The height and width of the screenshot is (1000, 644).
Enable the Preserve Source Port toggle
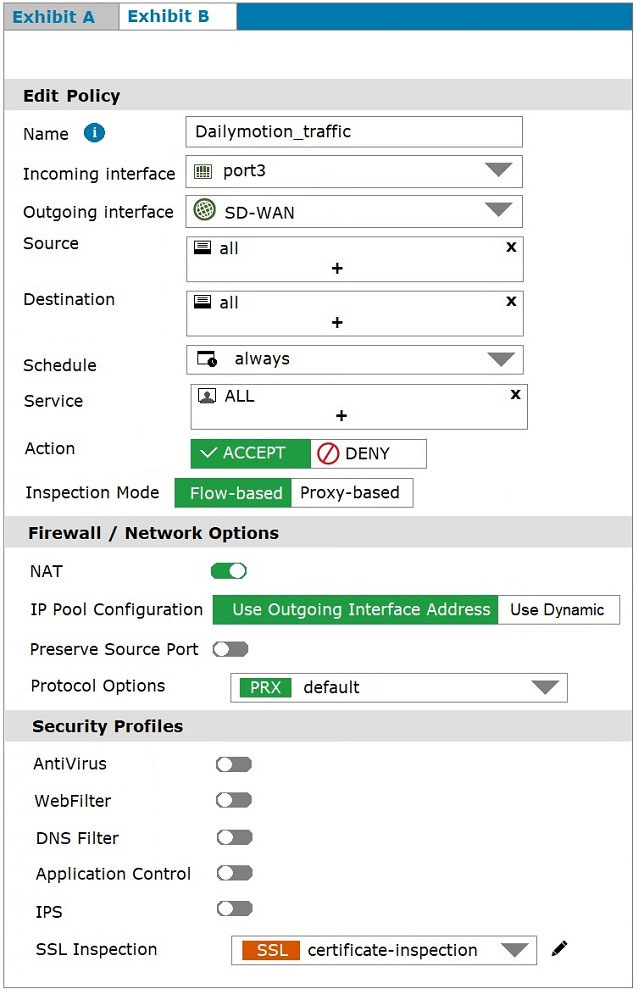pyautogui.click(x=230, y=649)
